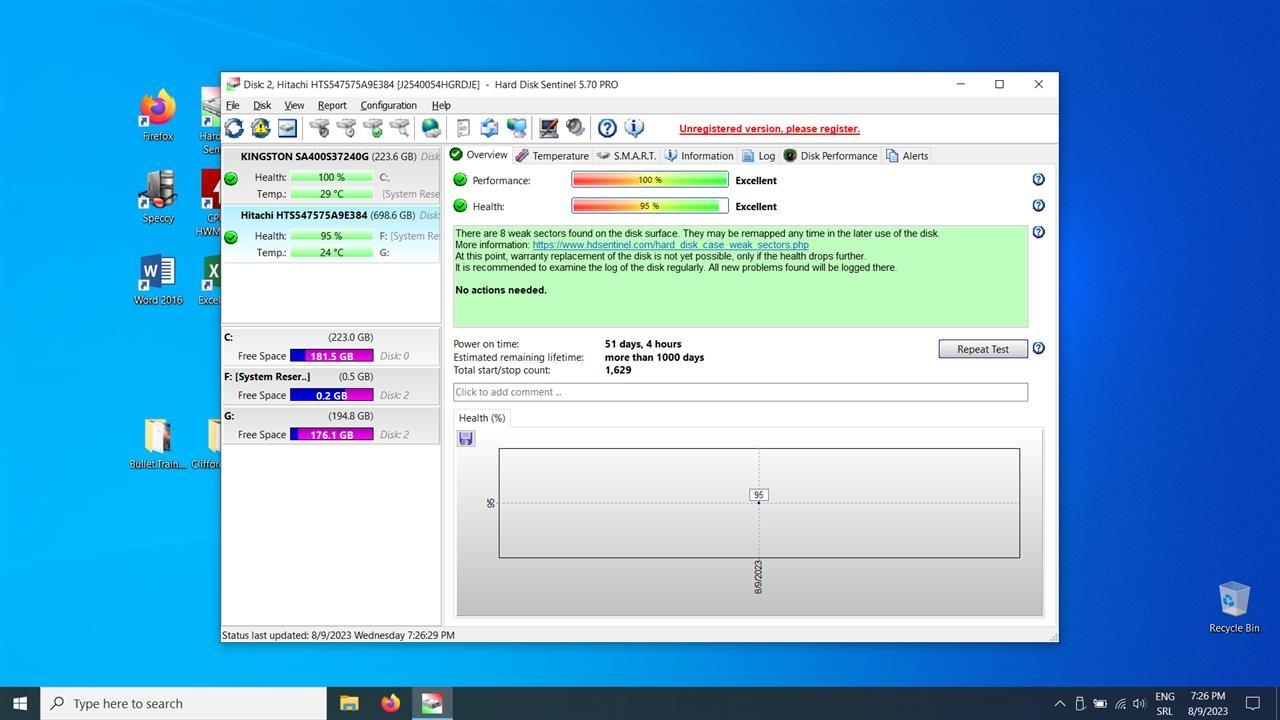The width and height of the screenshot is (1280, 720).
Task: Click the disk icon with green checkmark
Action: [373, 128]
